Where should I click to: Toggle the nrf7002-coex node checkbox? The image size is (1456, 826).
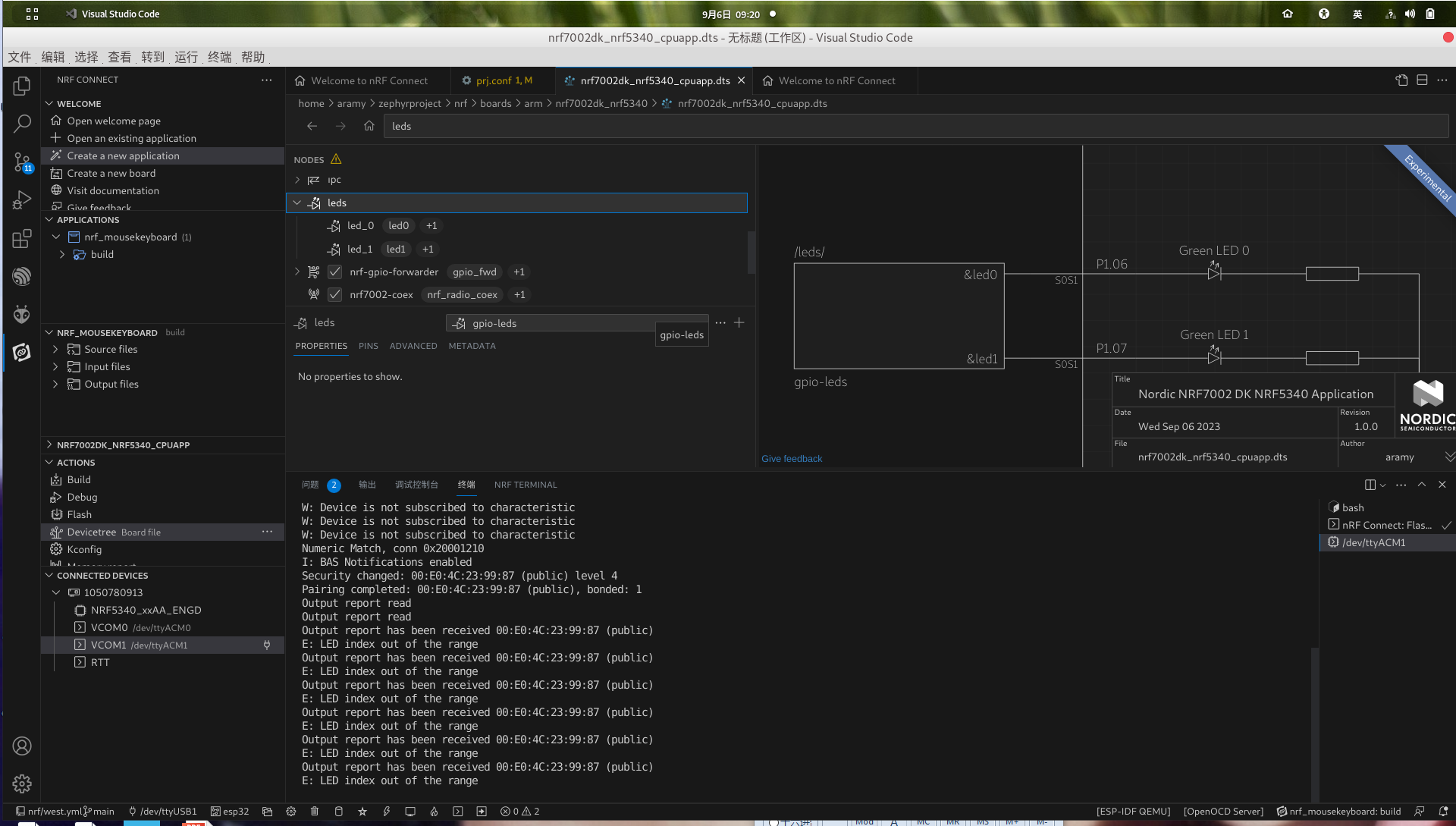point(334,294)
